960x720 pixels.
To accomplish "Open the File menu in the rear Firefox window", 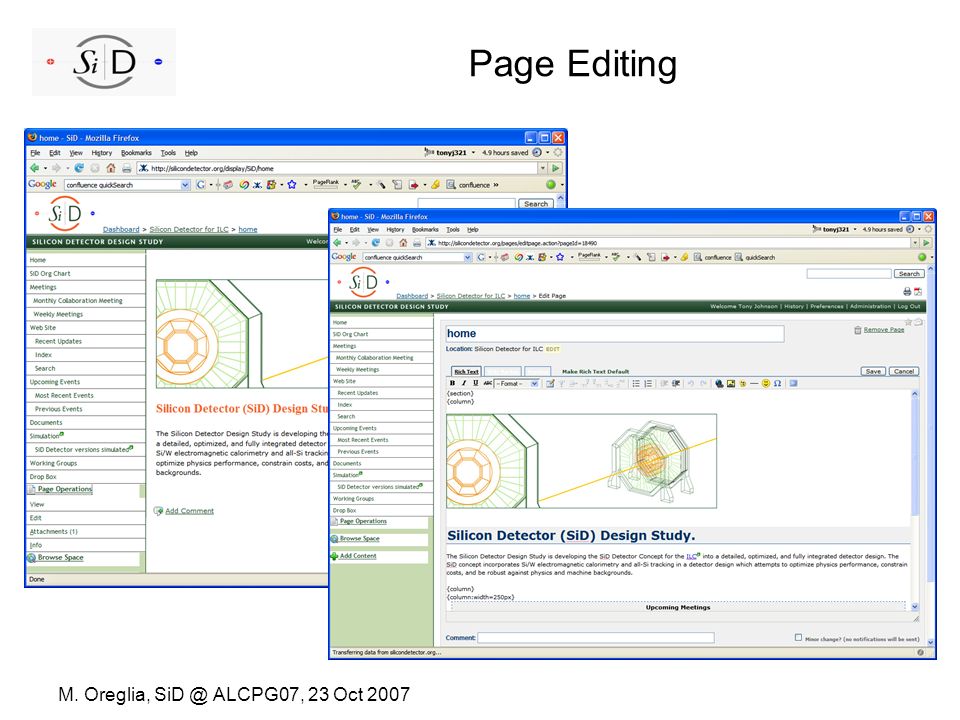I will (x=35, y=152).
